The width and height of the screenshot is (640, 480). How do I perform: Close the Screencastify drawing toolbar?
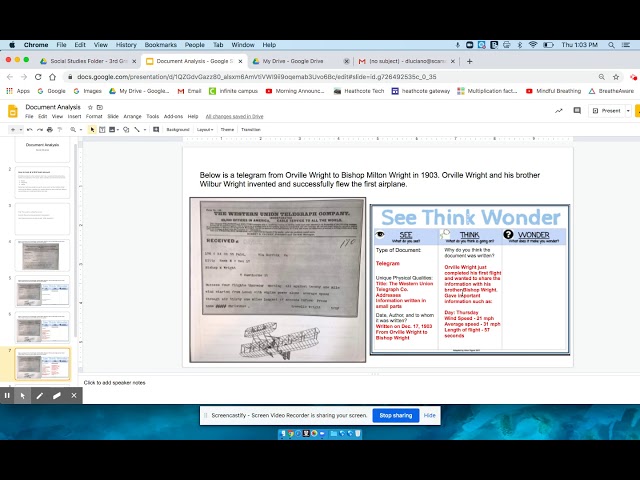74,395
